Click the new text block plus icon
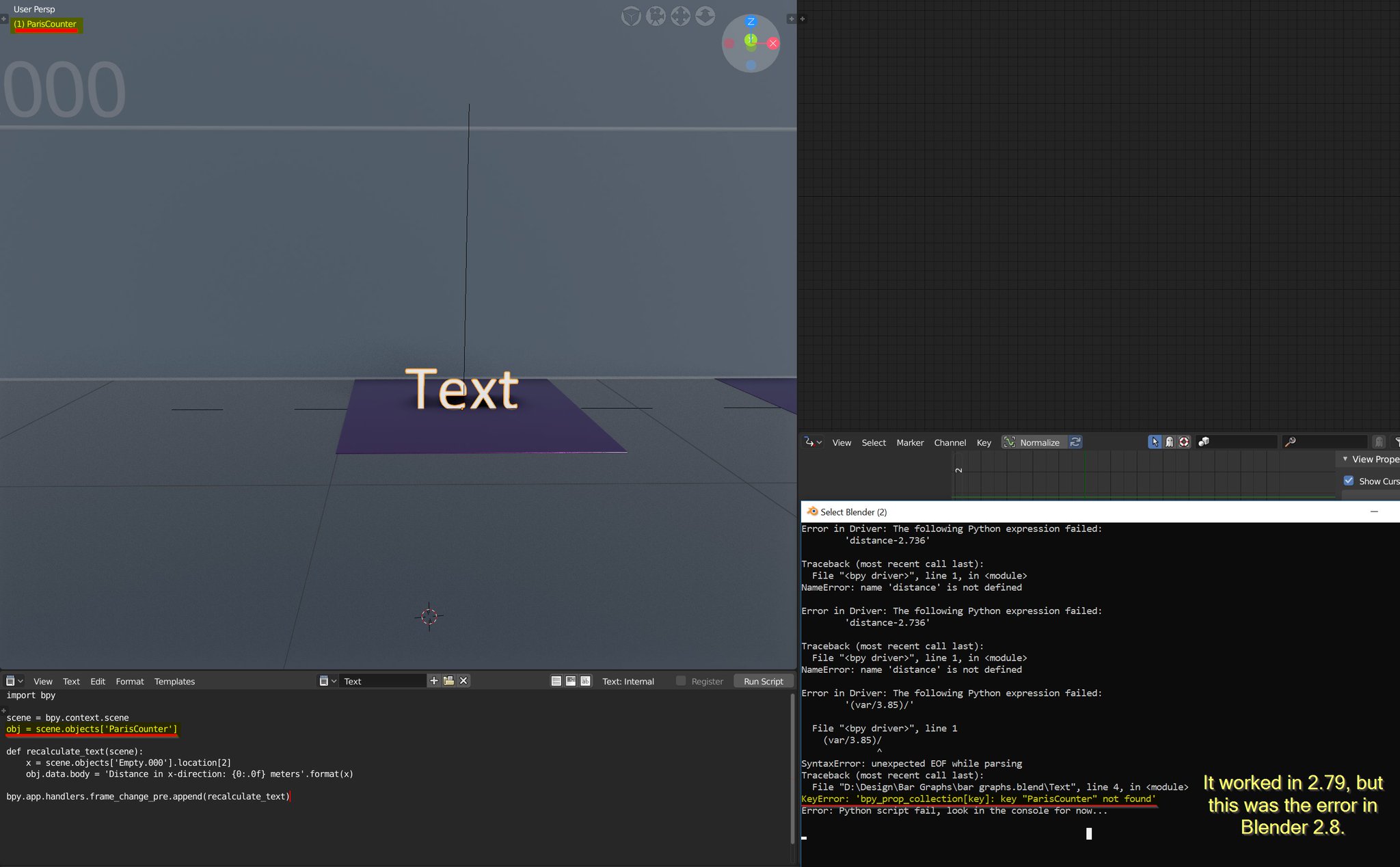 click(x=433, y=681)
